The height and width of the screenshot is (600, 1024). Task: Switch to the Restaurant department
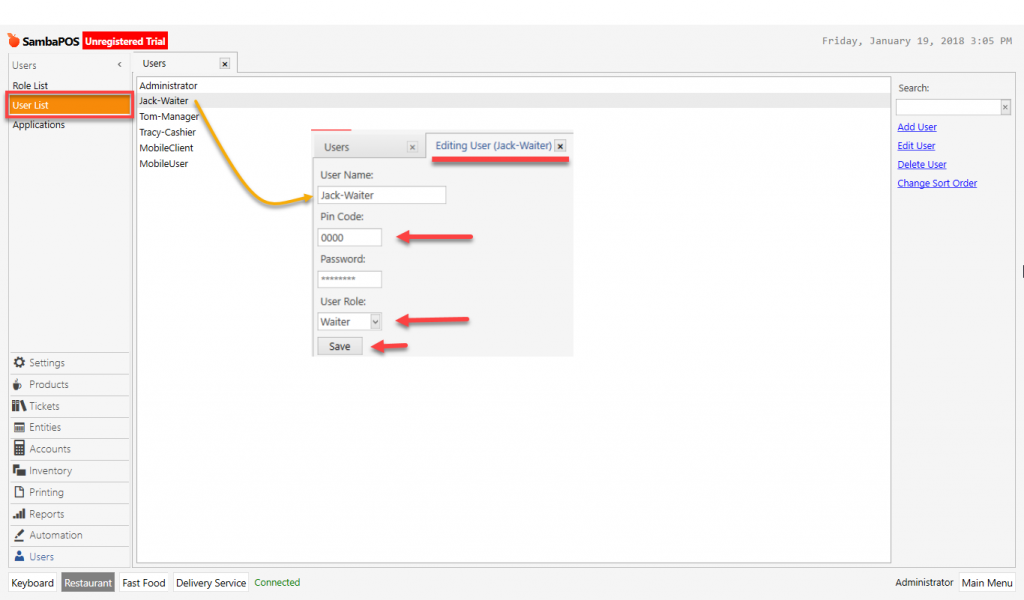(88, 583)
